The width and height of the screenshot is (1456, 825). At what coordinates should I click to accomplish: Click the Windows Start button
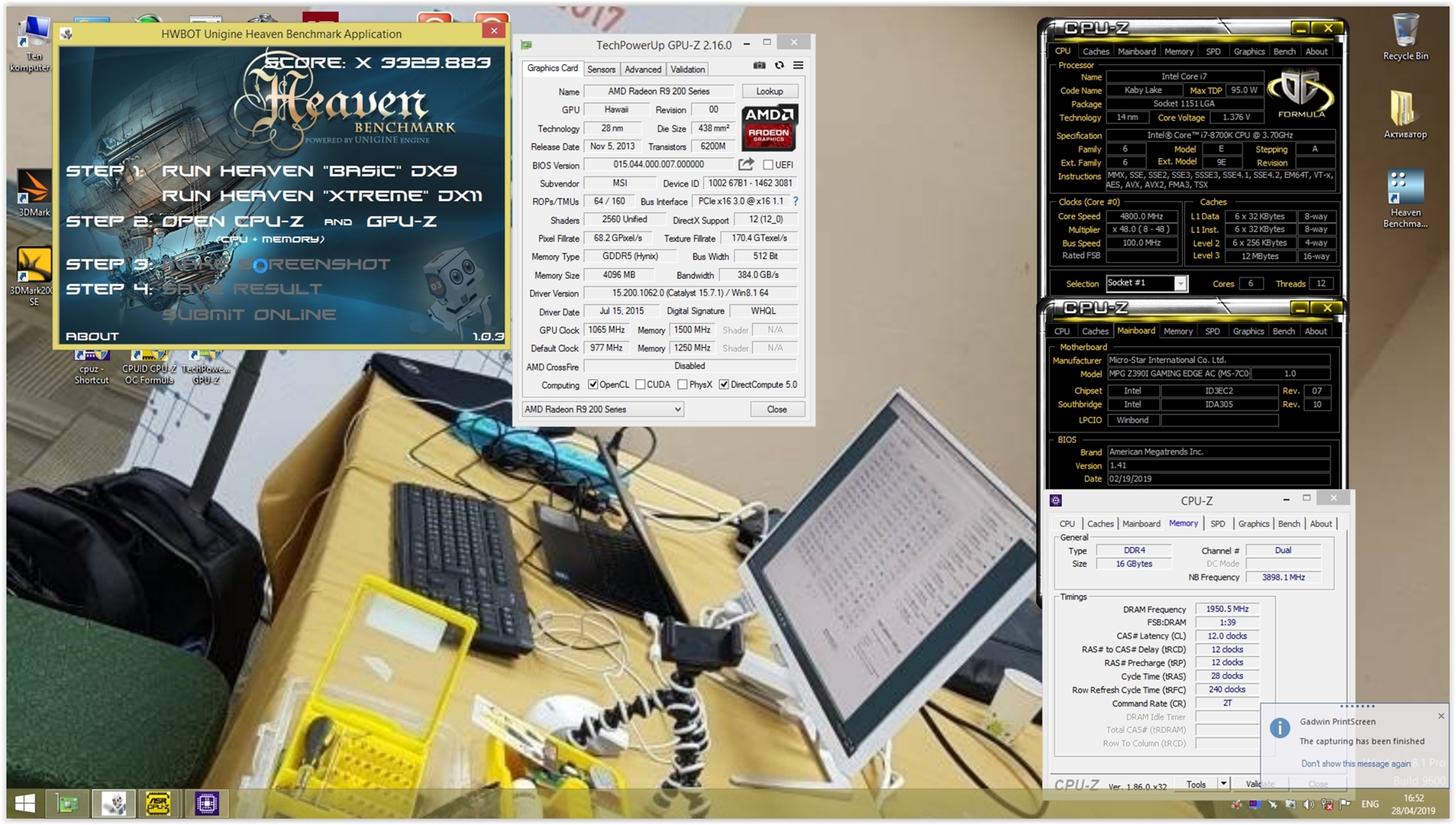[x=25, y=804]
